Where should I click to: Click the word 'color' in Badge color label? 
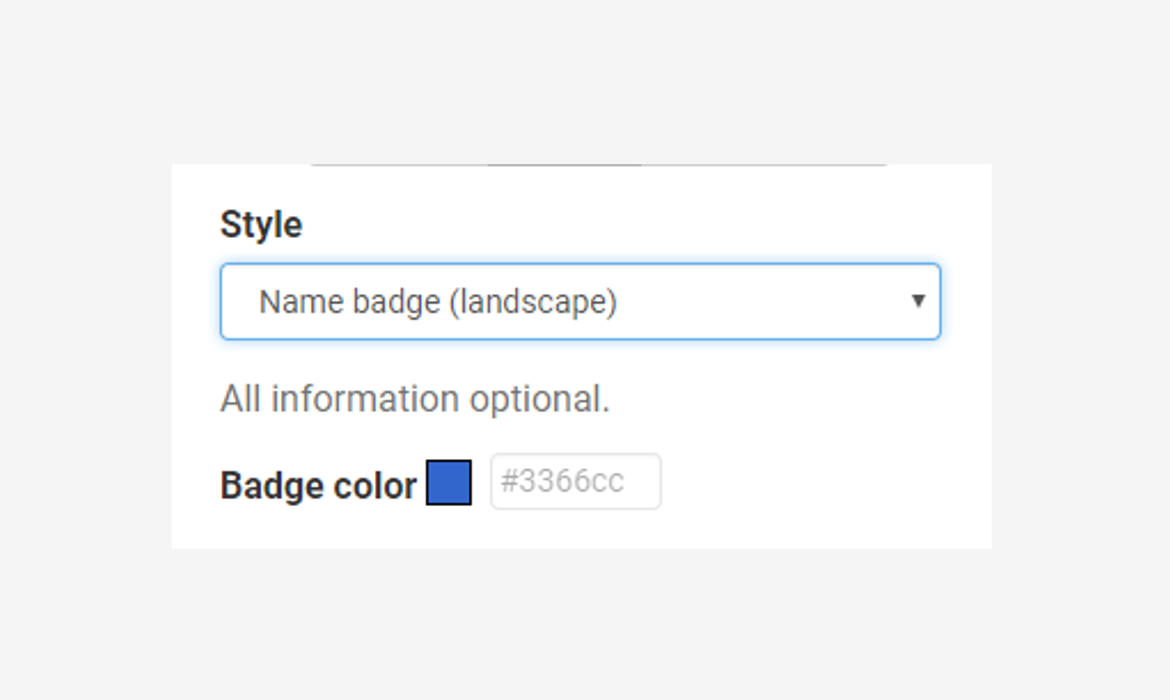pos(375,486)
